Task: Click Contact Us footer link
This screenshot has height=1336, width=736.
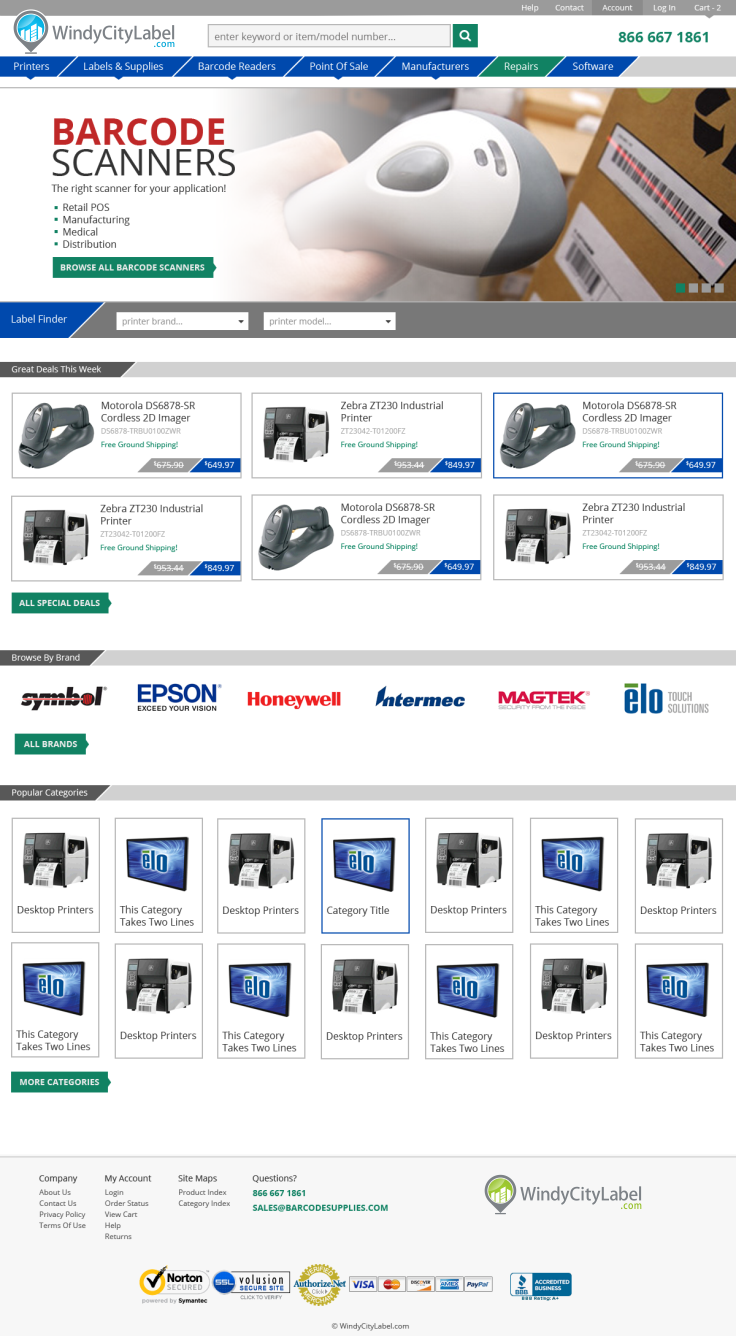Action: tap(58, 1203)
